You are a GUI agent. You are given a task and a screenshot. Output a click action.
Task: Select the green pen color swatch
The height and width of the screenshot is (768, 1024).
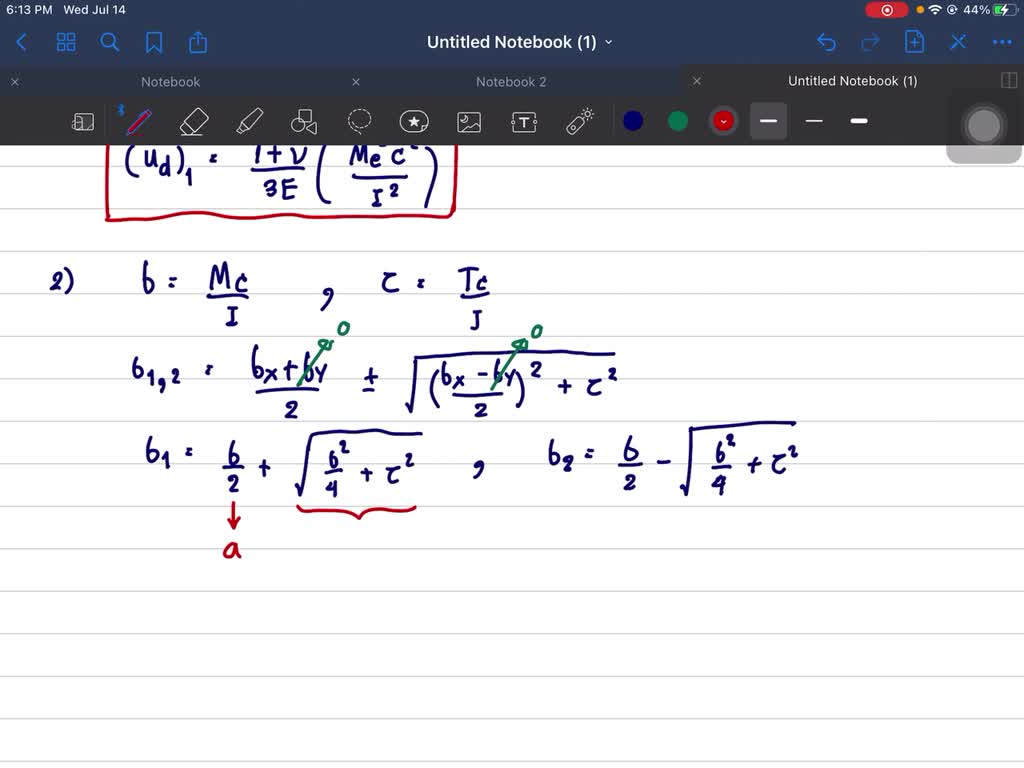coord(677,121)
